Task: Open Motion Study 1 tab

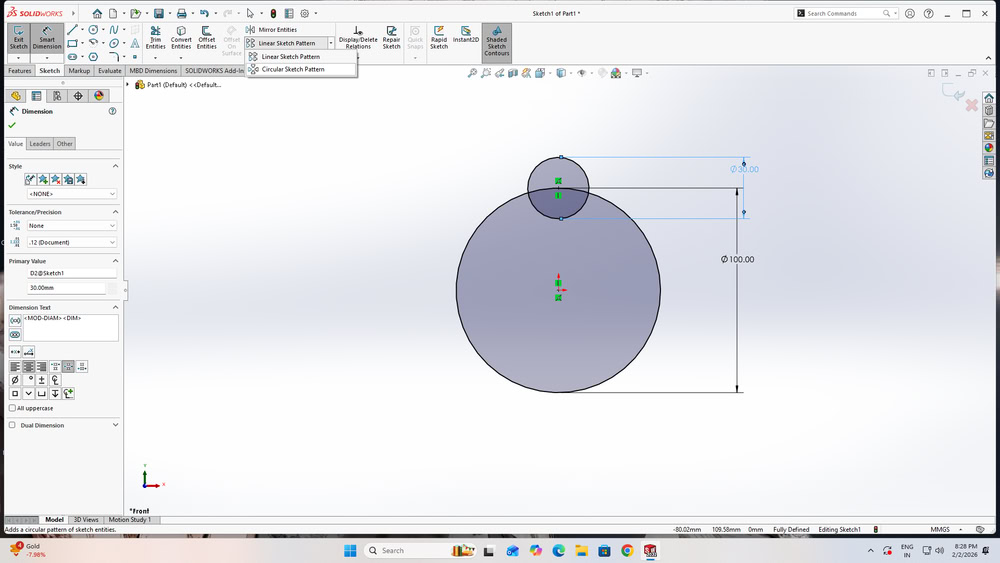Action: point(129,520)
